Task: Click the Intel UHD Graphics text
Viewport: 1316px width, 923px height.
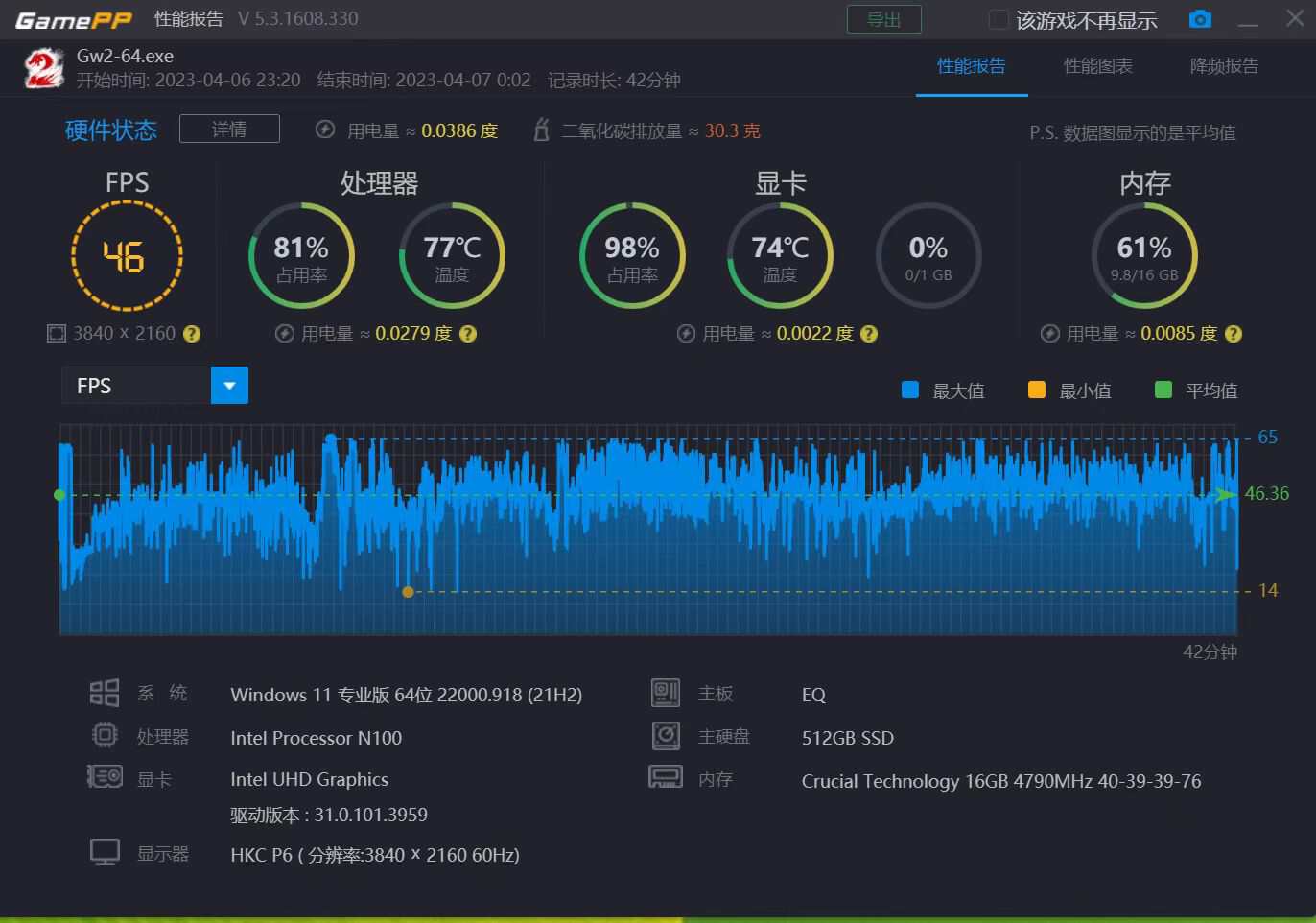Action: [310, 780]
